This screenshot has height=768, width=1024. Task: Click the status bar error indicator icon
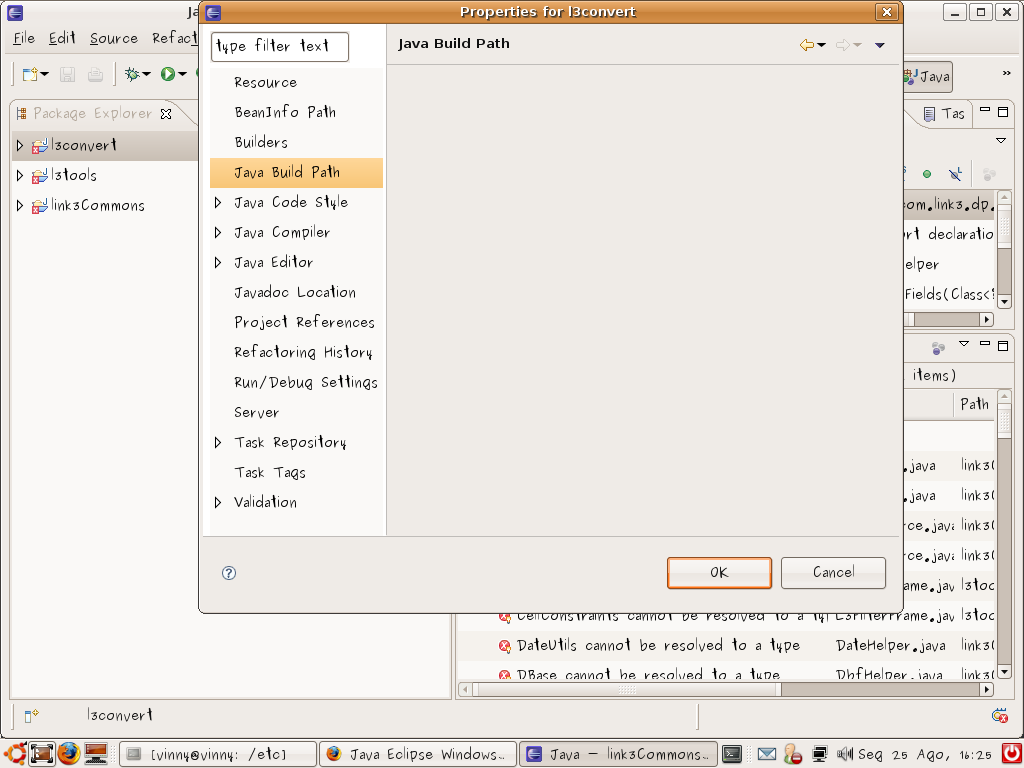point(999,716)
